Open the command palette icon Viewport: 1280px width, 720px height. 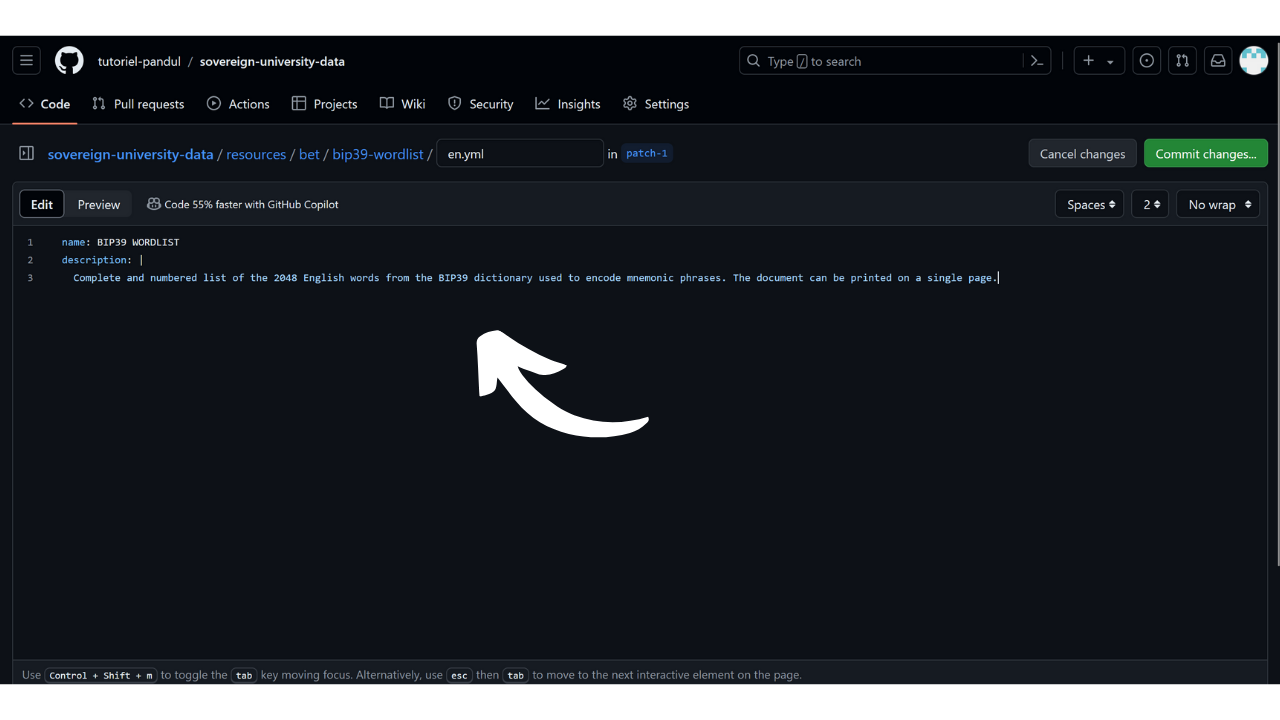(x=1037, y=61)
